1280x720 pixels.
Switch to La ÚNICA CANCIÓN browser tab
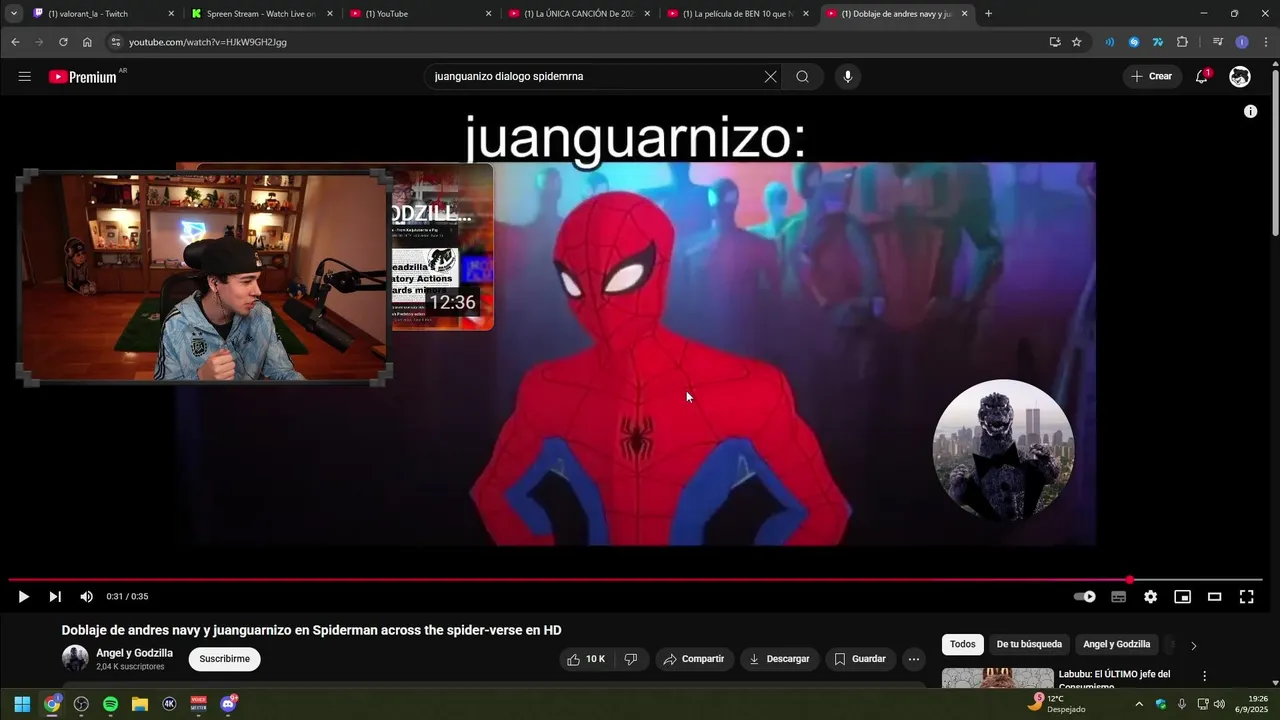click(x=580, y=14)
